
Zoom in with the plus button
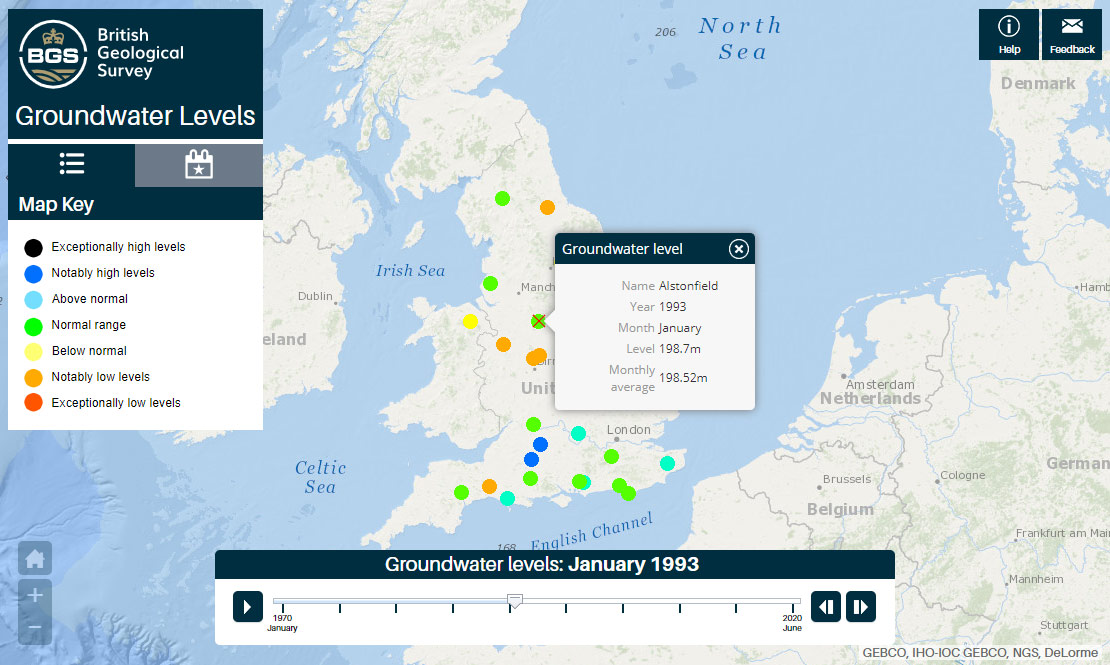(35, 595)
